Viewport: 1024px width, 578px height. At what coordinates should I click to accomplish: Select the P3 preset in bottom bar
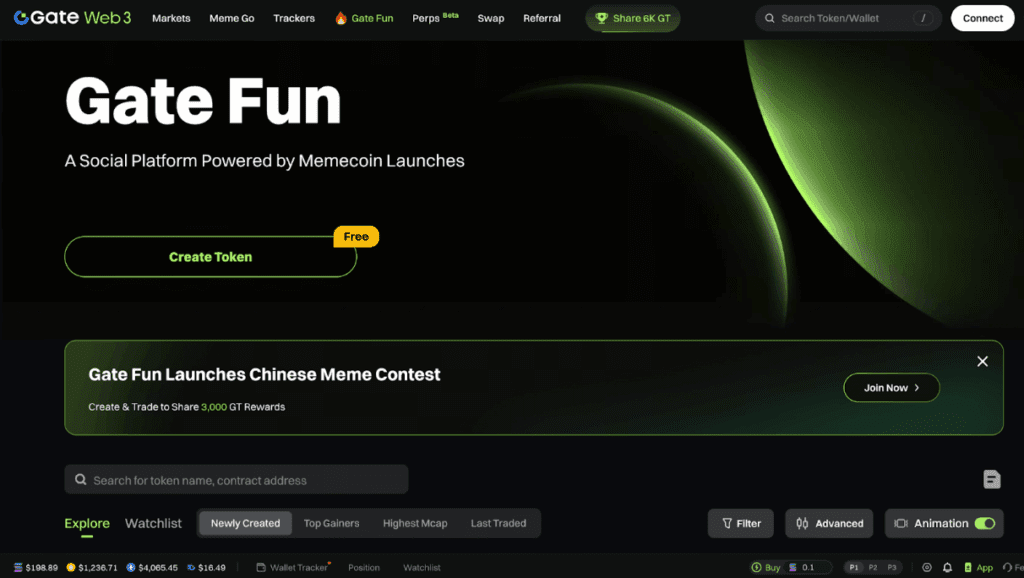(891, 568)
